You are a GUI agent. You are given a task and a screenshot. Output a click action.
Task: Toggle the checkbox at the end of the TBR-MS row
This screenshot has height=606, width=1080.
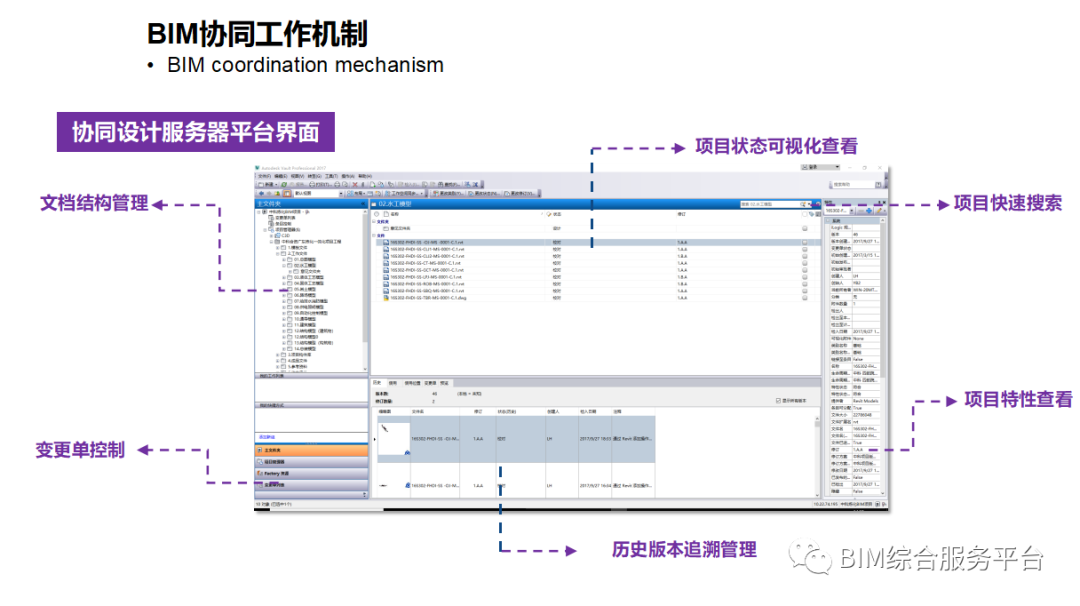(804, 297)
